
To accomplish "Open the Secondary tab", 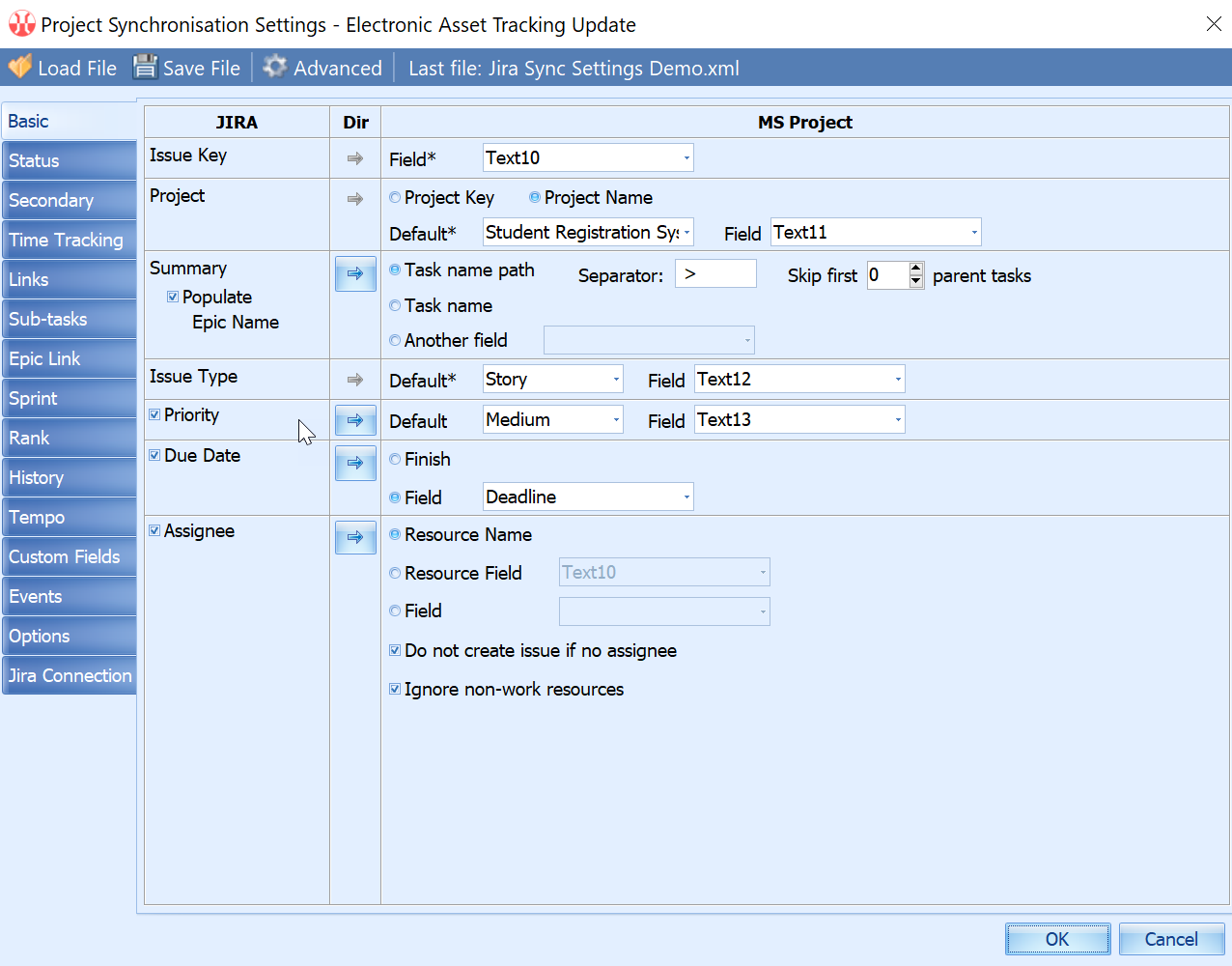I will [x=69, y=200].
